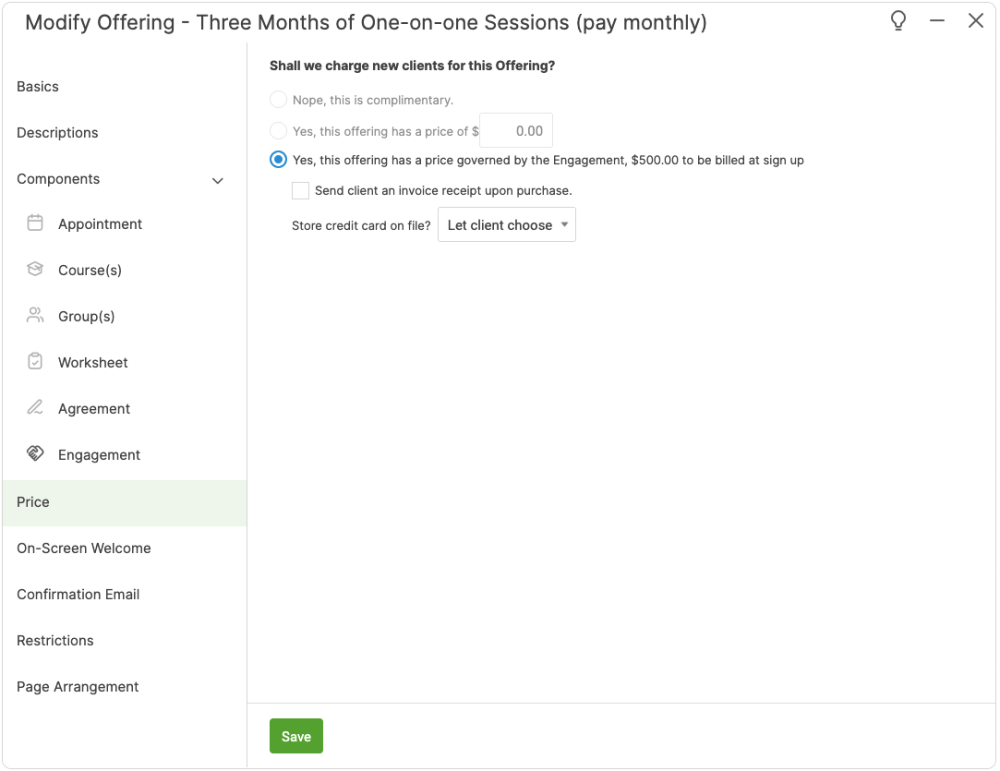Click the lightbulb hint icon
This screenshot has height=771, width=1000.
point(898,21)
